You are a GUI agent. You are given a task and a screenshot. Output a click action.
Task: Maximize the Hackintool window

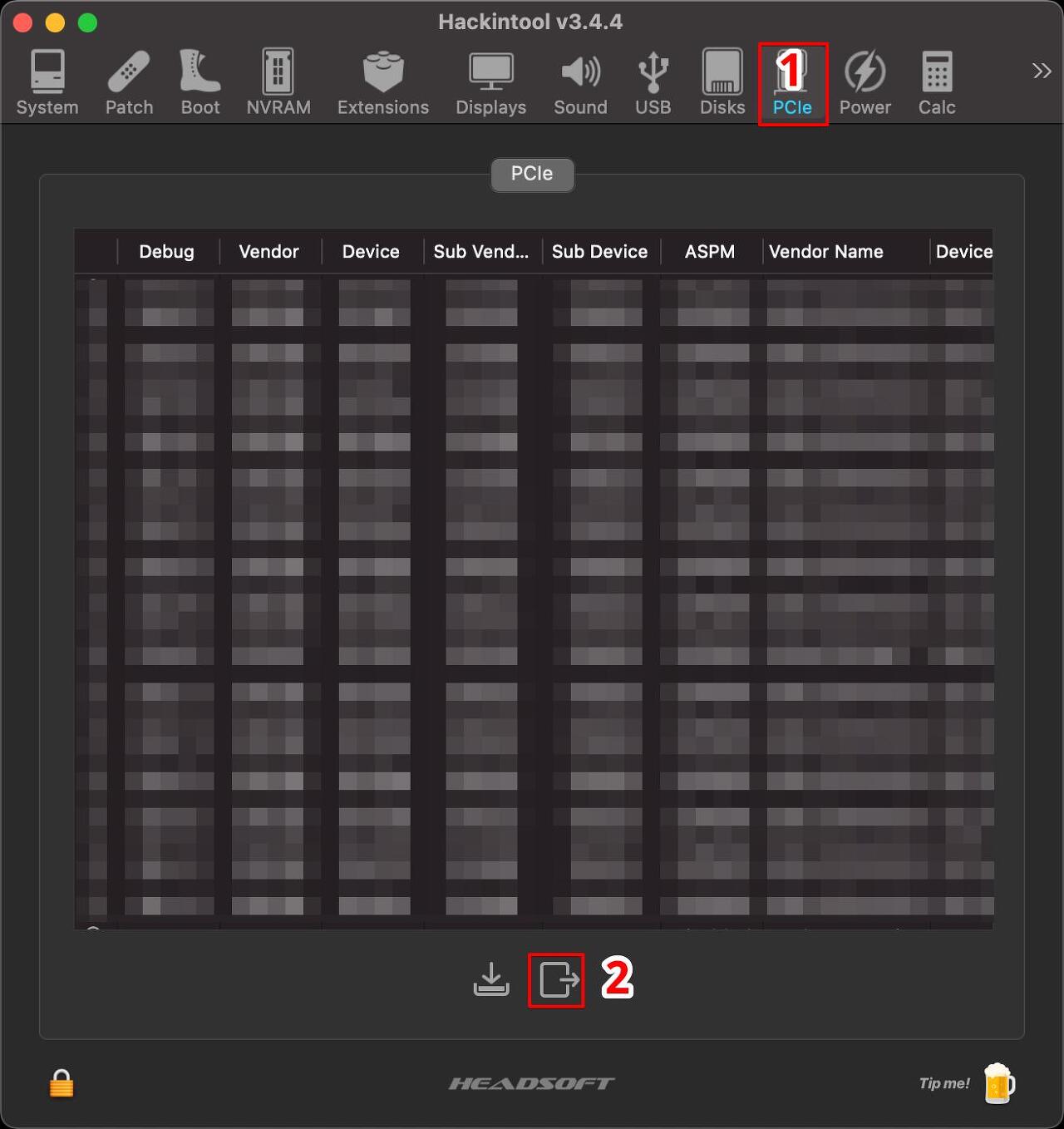point(87,22)
